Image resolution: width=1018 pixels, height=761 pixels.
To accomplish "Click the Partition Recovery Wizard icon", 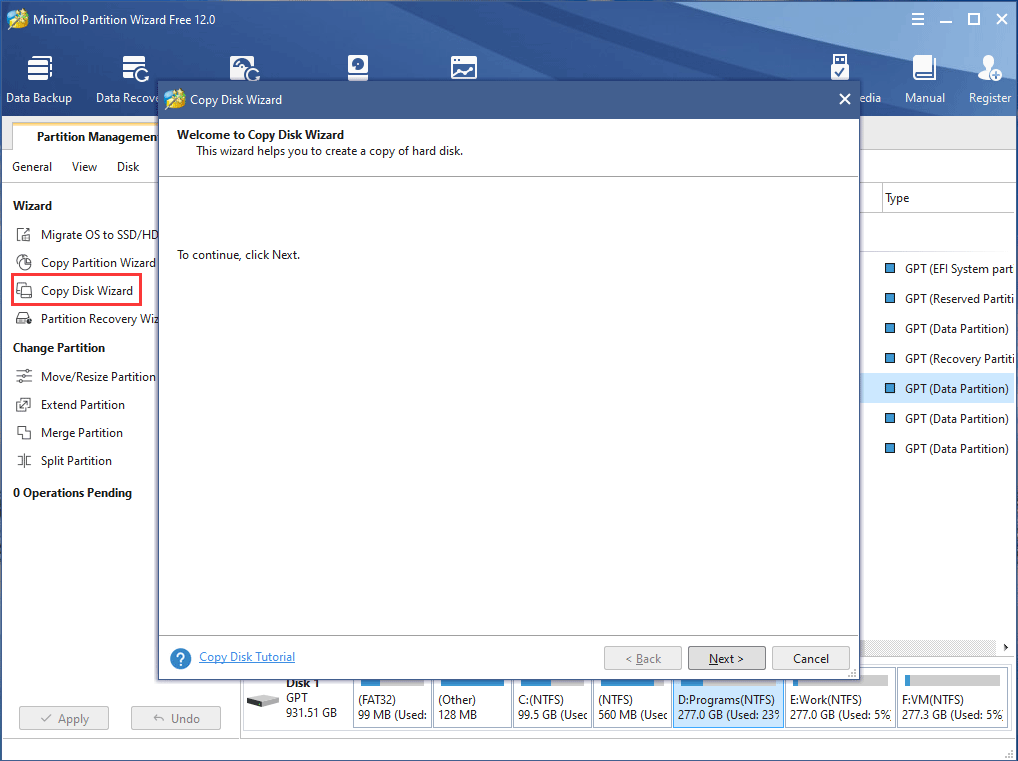I will pyautogui.click(x=24, y=318).
